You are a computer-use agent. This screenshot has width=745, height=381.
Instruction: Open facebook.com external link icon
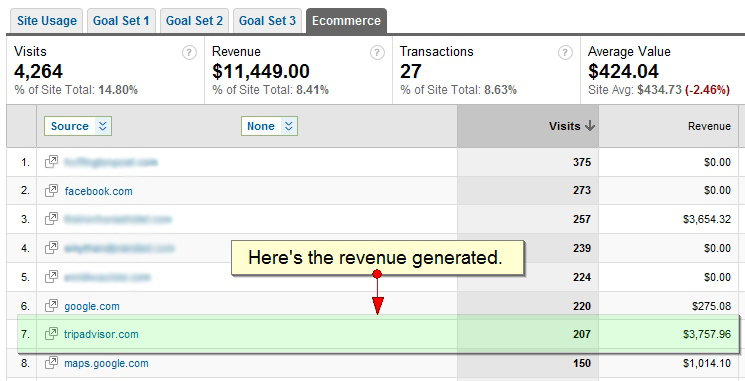pos(51,191)
